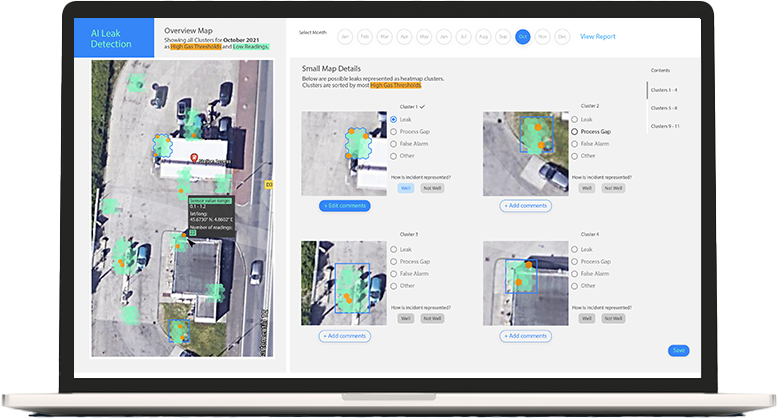
Task: Select Process Gap for Cluster 3
Action: point(393,262)
